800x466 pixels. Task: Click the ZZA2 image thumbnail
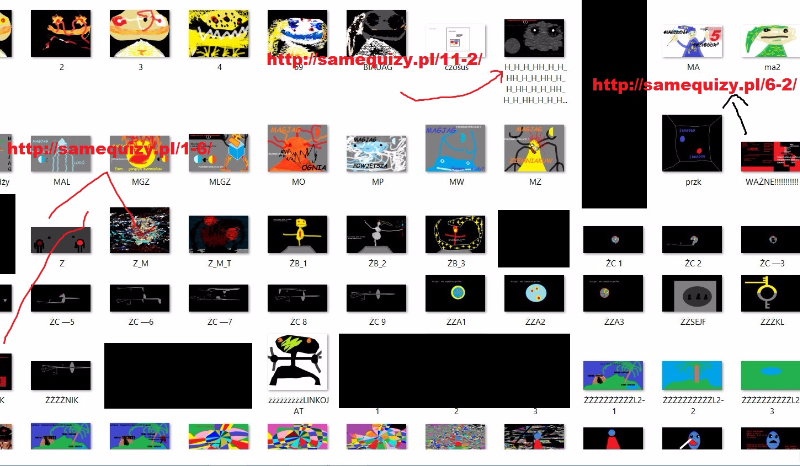[535, 294]
